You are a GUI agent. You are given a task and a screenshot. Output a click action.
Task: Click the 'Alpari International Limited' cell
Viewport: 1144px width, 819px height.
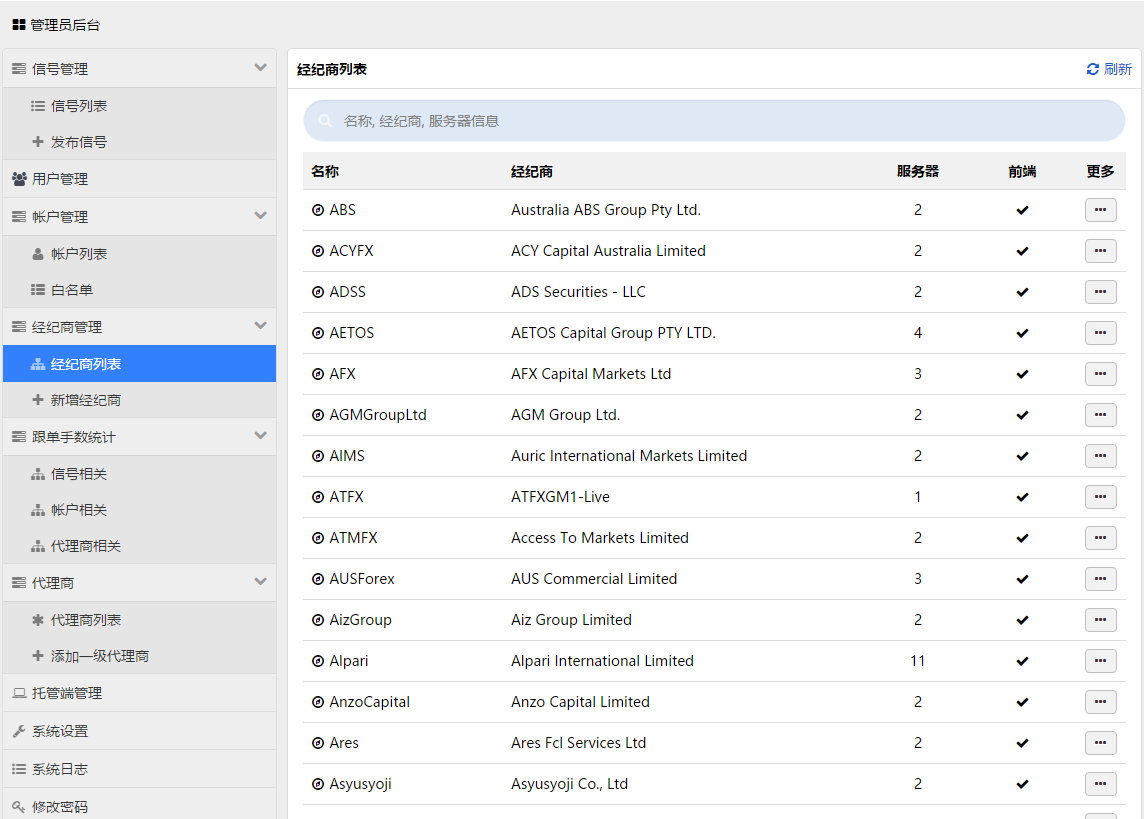(603, 661)
